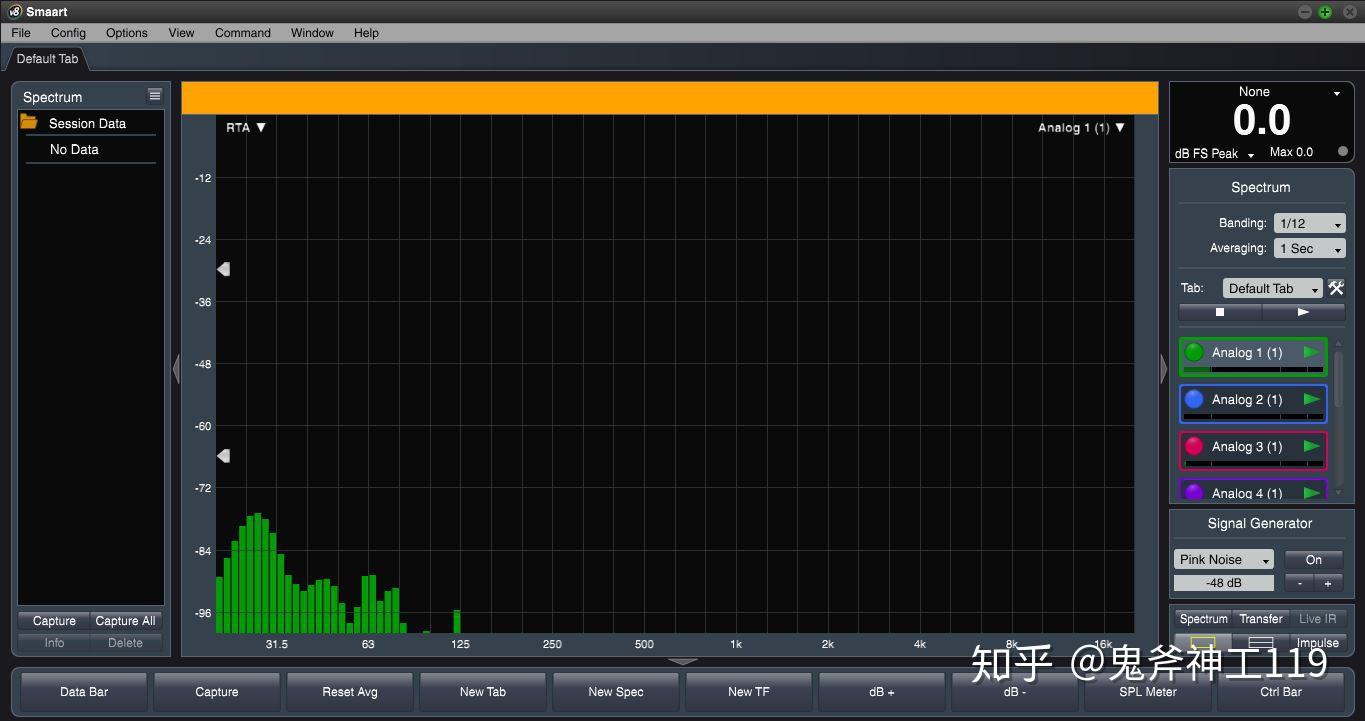
Task: Click the bottom bar Capture button
Action: pyautogui.click(x=217, y=692)
